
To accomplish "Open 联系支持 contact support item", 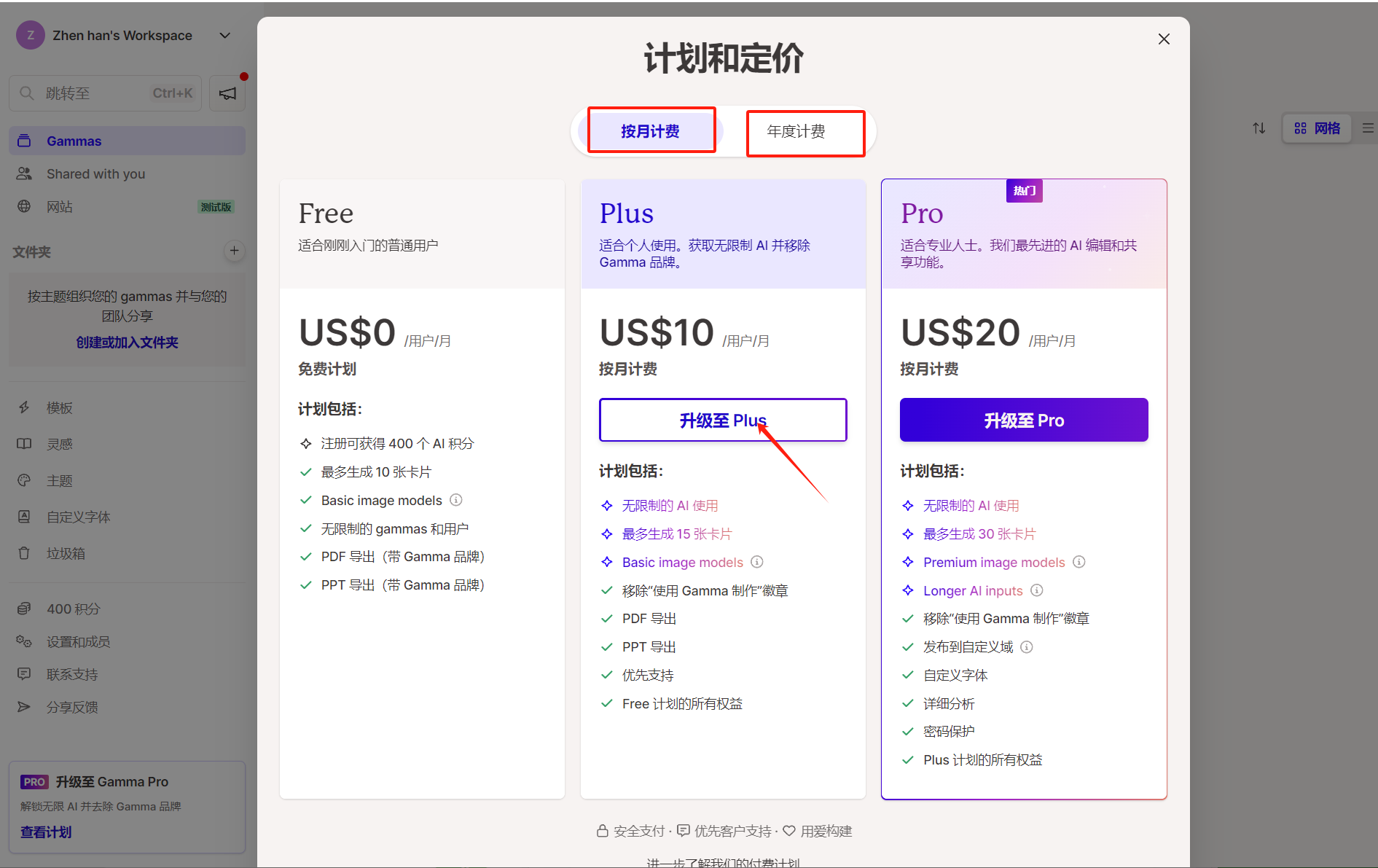I will pos(127,674).
